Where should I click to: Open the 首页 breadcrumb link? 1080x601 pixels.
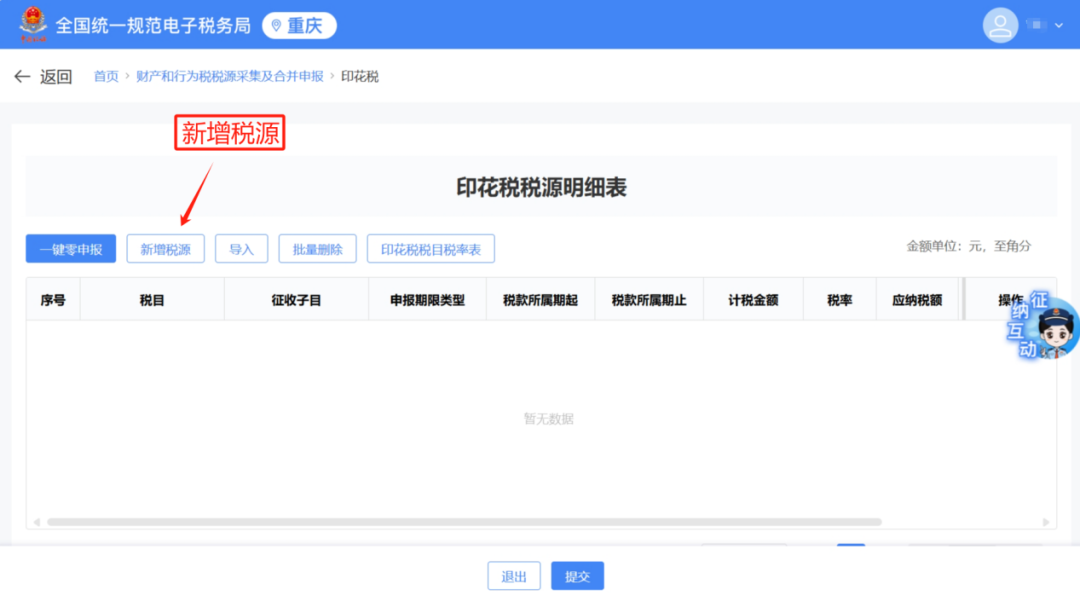(x=106, y=76)
